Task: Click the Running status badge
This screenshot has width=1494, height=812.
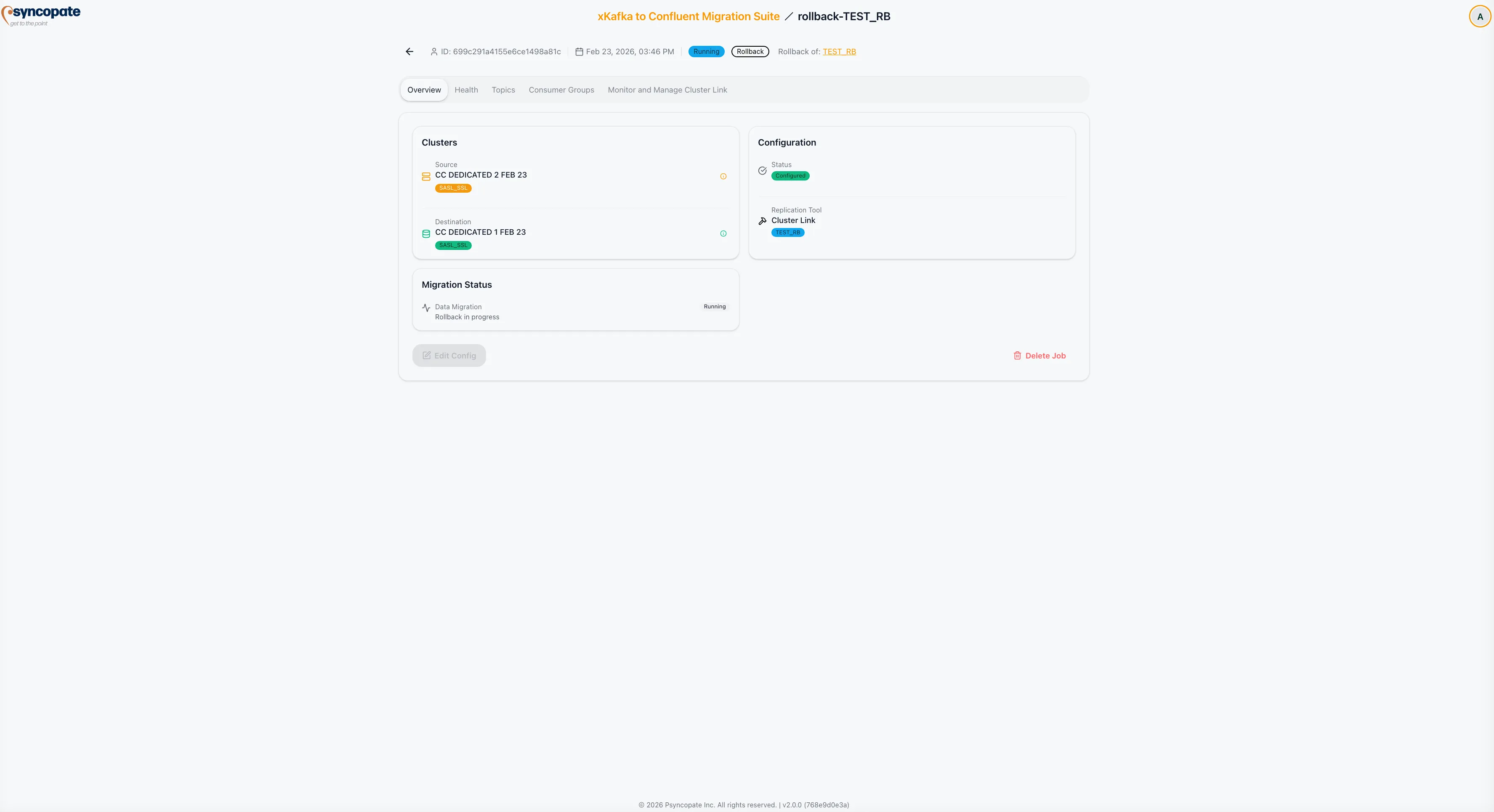Action: coord(706,51)
